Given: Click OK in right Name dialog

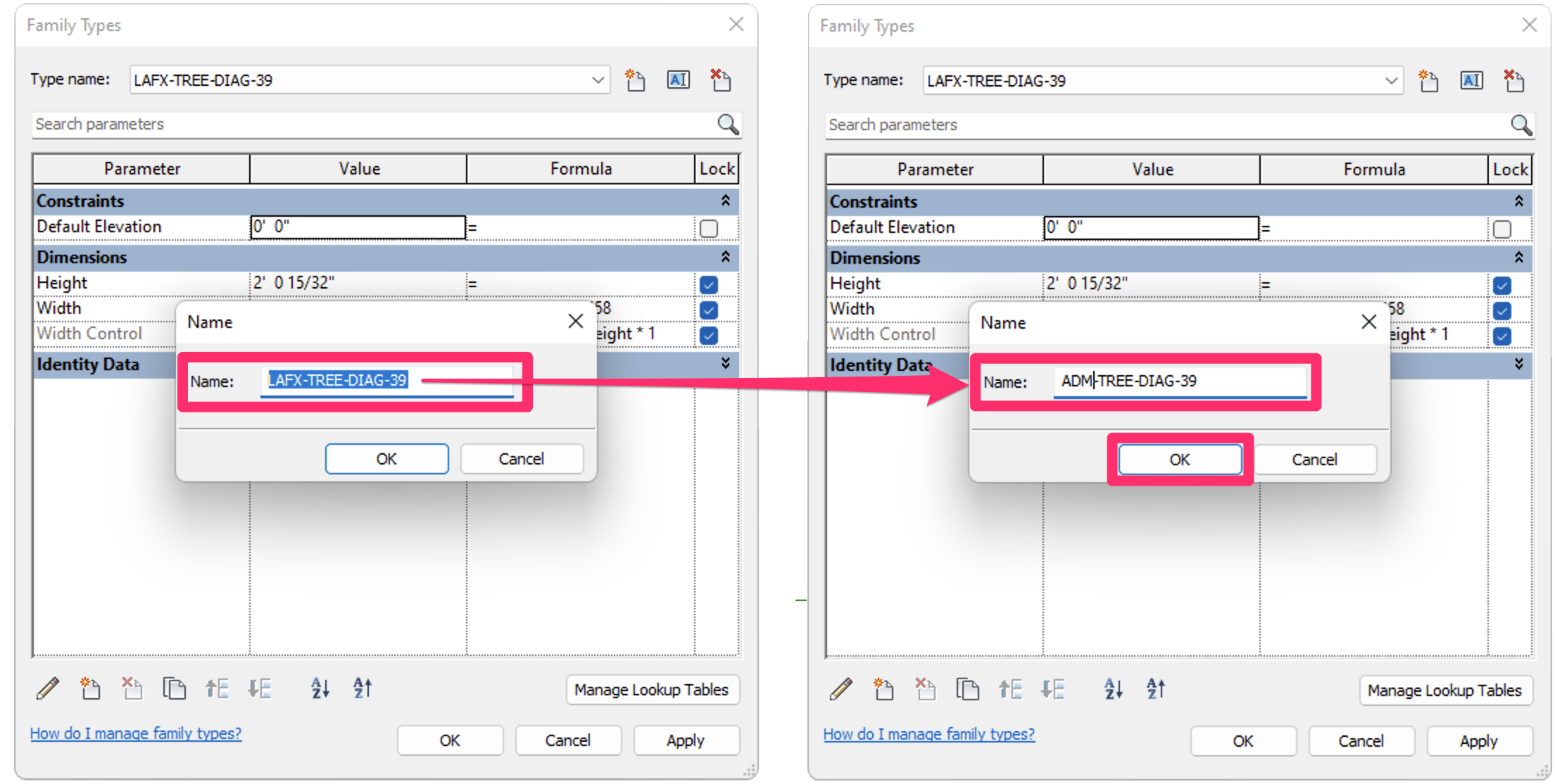Looking at the screenshot, I should (x=1180, y=460).
